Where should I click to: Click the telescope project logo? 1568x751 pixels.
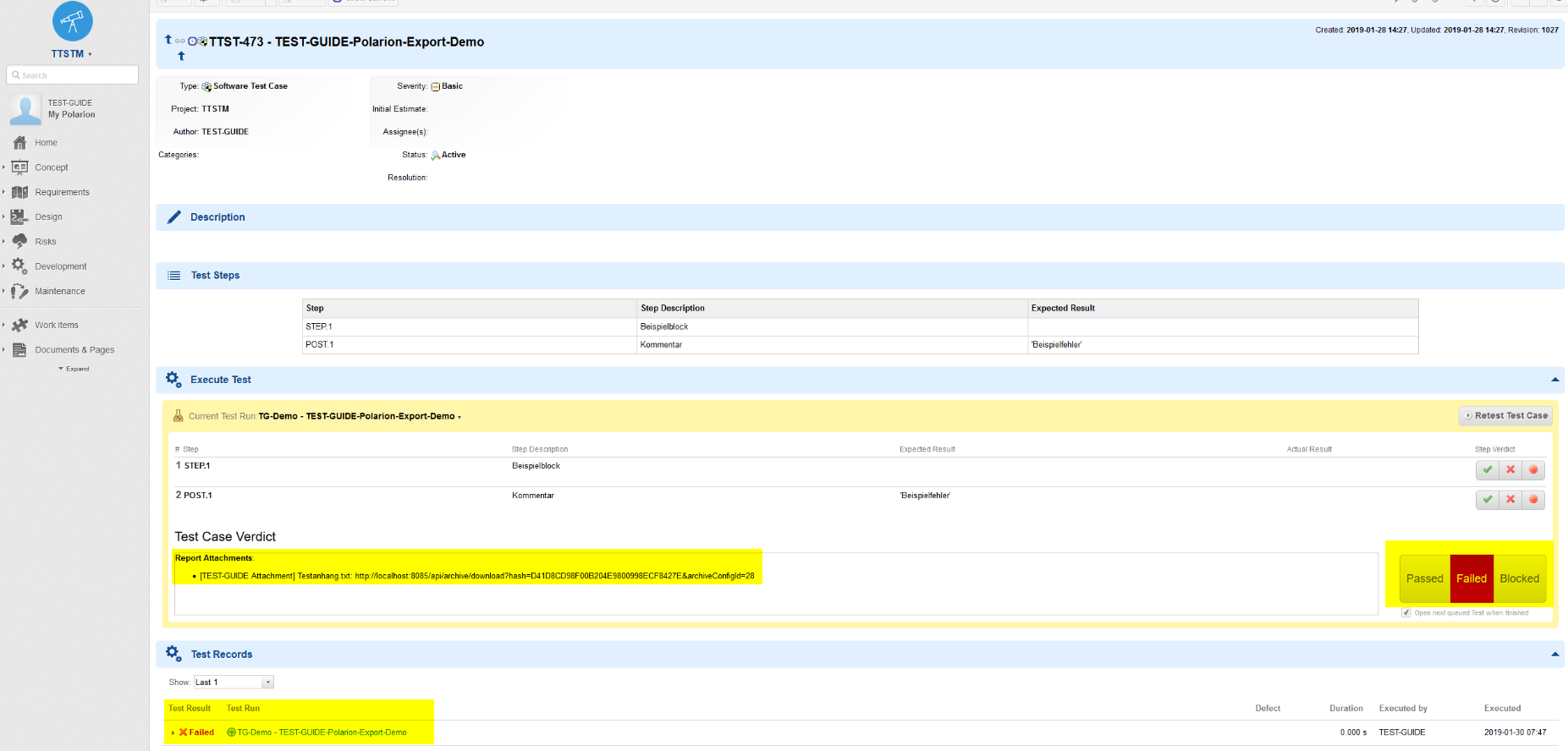pos(72,21)
